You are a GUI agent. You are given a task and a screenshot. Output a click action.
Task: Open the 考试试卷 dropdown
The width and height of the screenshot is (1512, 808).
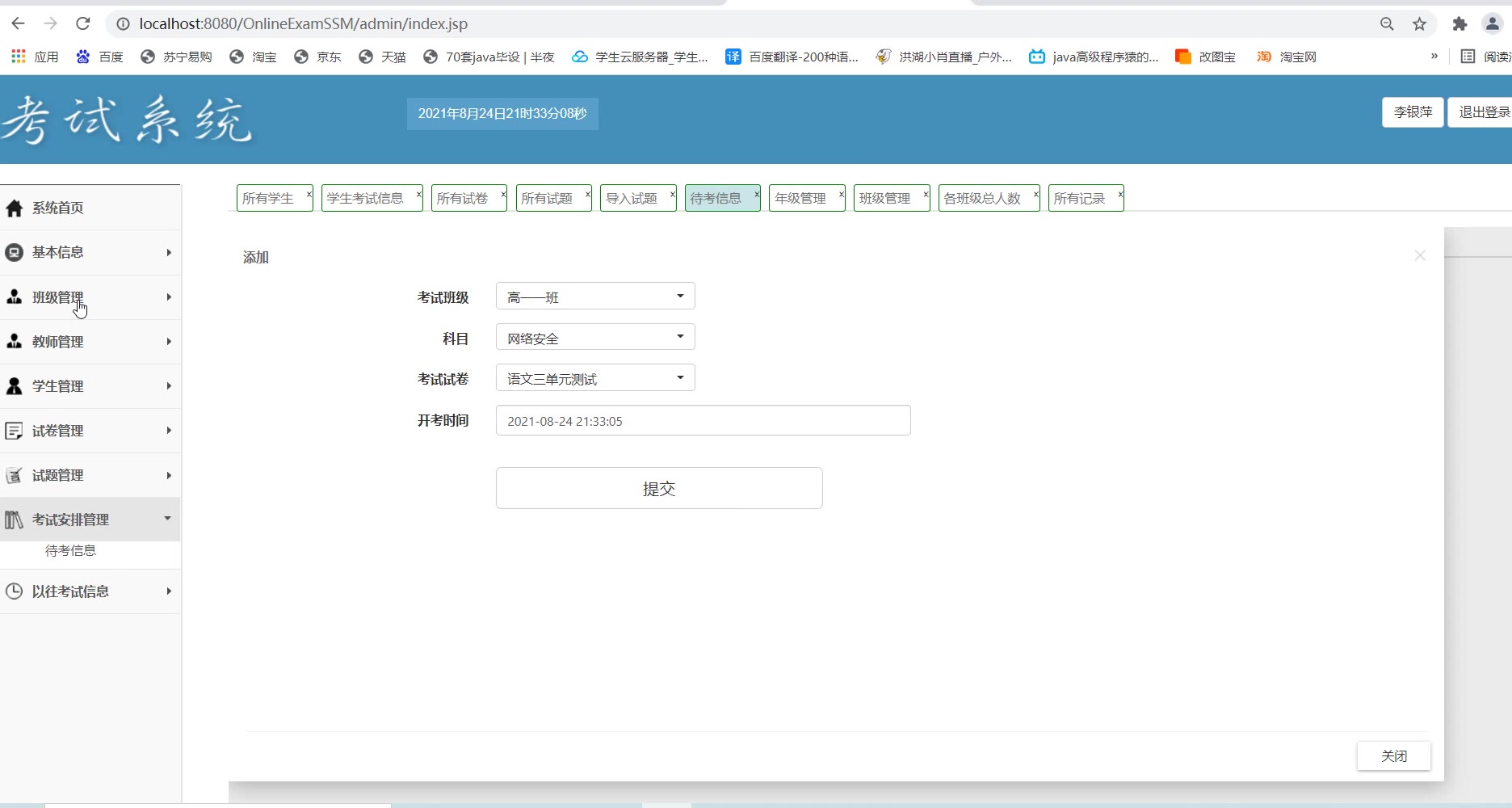595,378
